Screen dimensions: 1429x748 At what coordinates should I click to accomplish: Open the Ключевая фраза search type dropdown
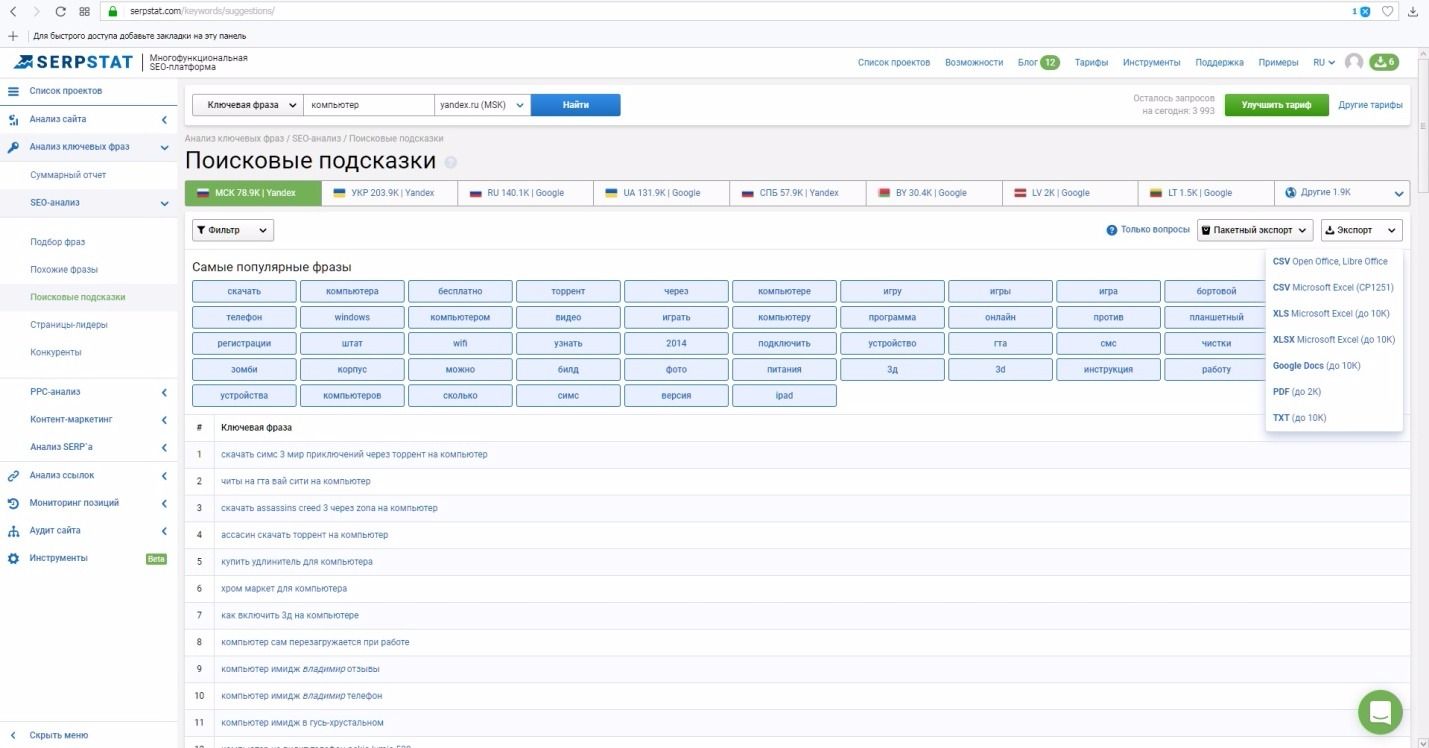point(247,105)
